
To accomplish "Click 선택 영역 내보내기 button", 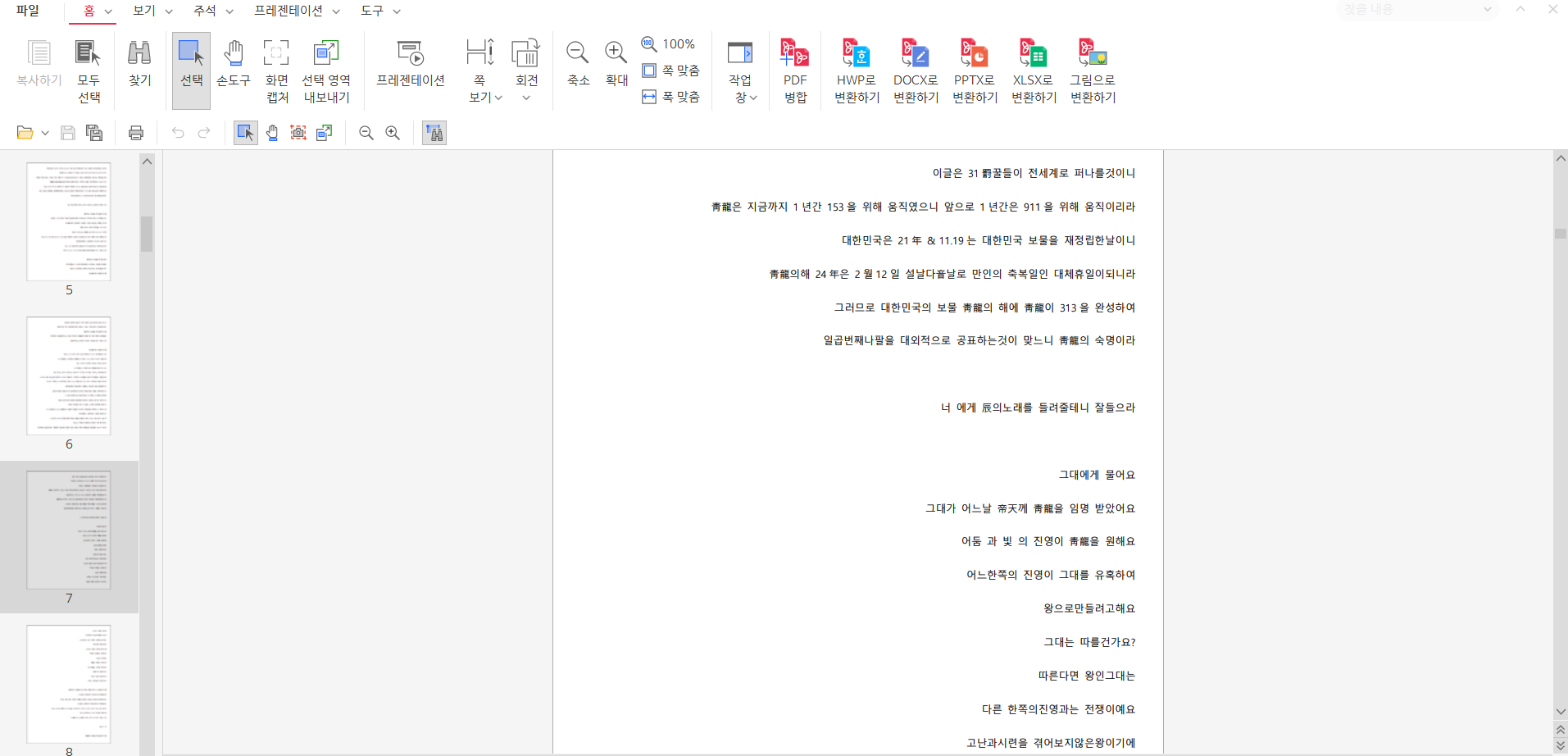I will coord(326,71).
